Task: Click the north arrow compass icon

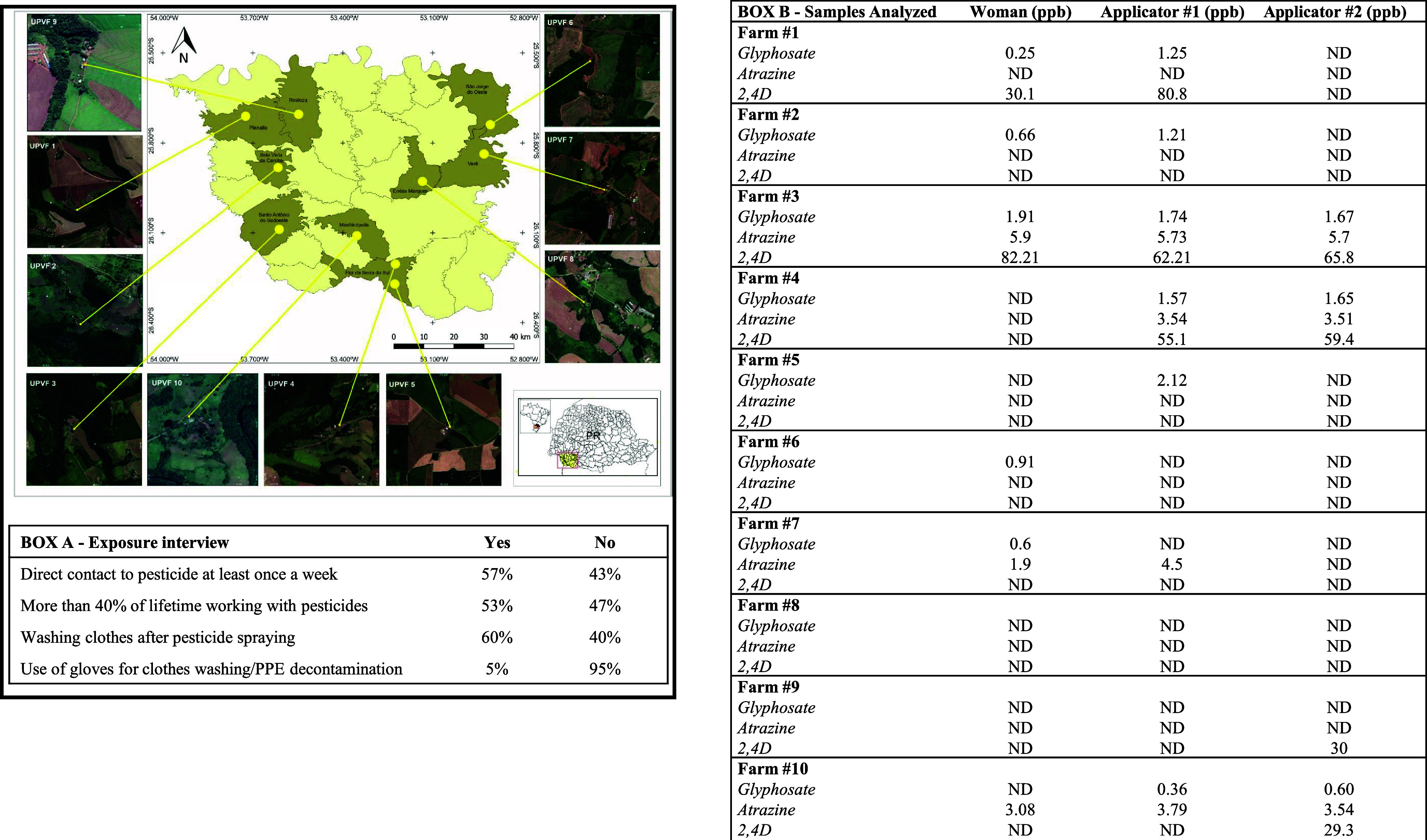Action: [183, 45]
